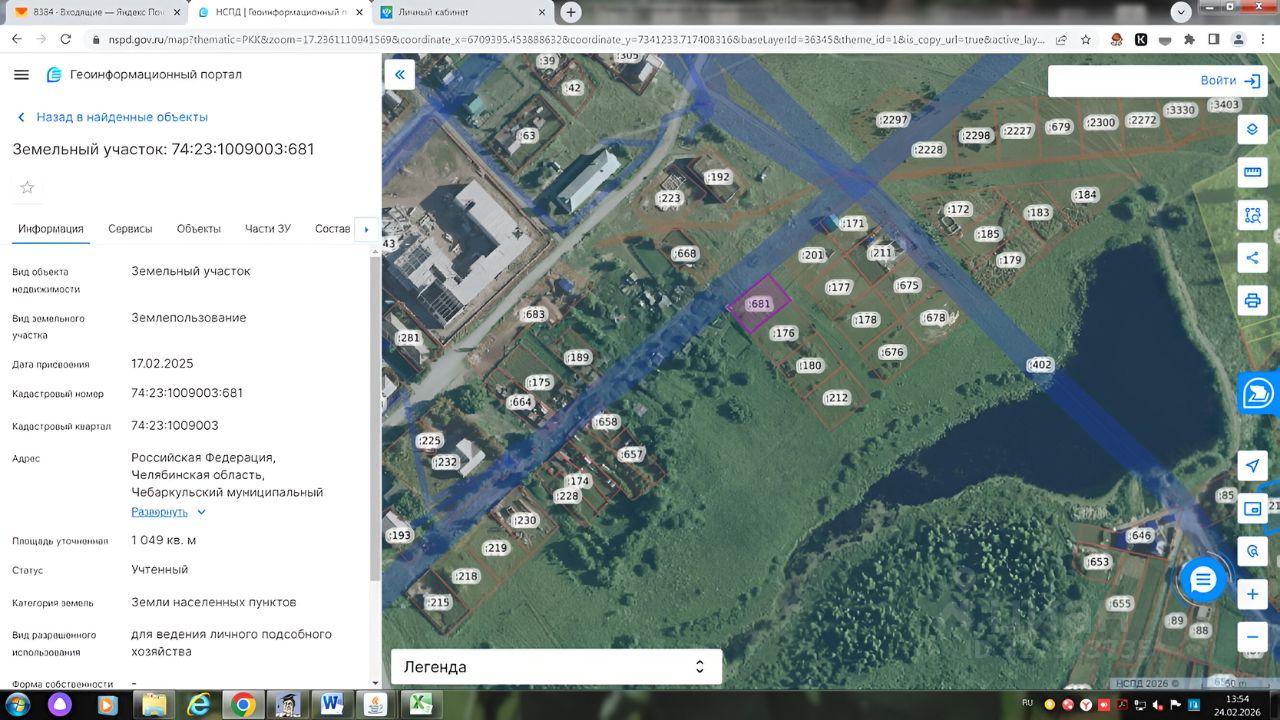Open the Chrome profile menu
1280x720 pixels.
[x=1238, y=40]
